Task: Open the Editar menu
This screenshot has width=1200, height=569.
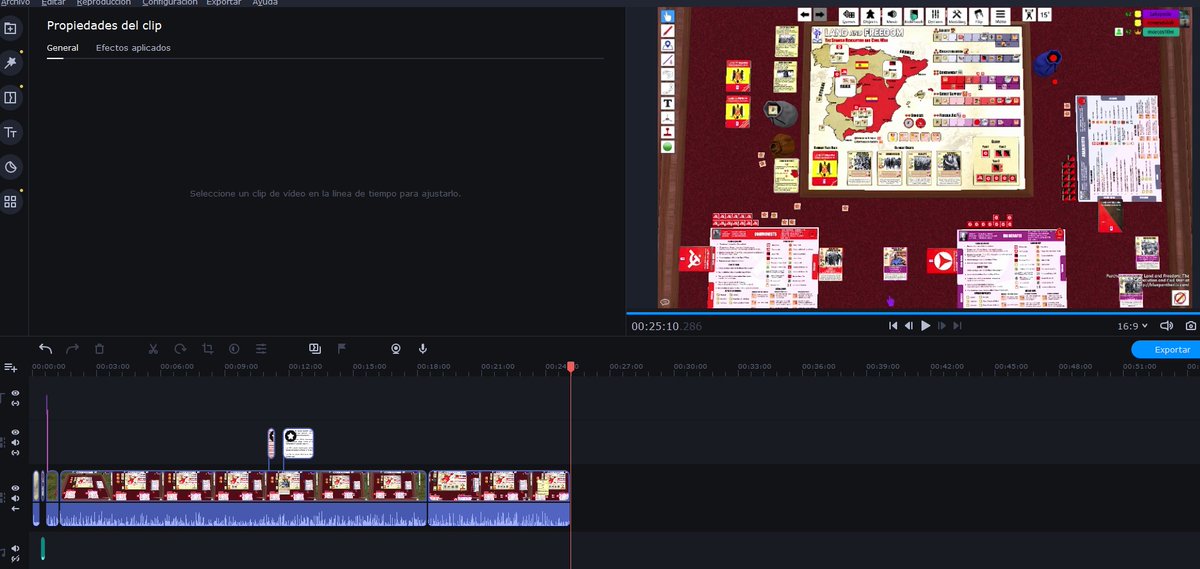Action: [x=53, y=3]
